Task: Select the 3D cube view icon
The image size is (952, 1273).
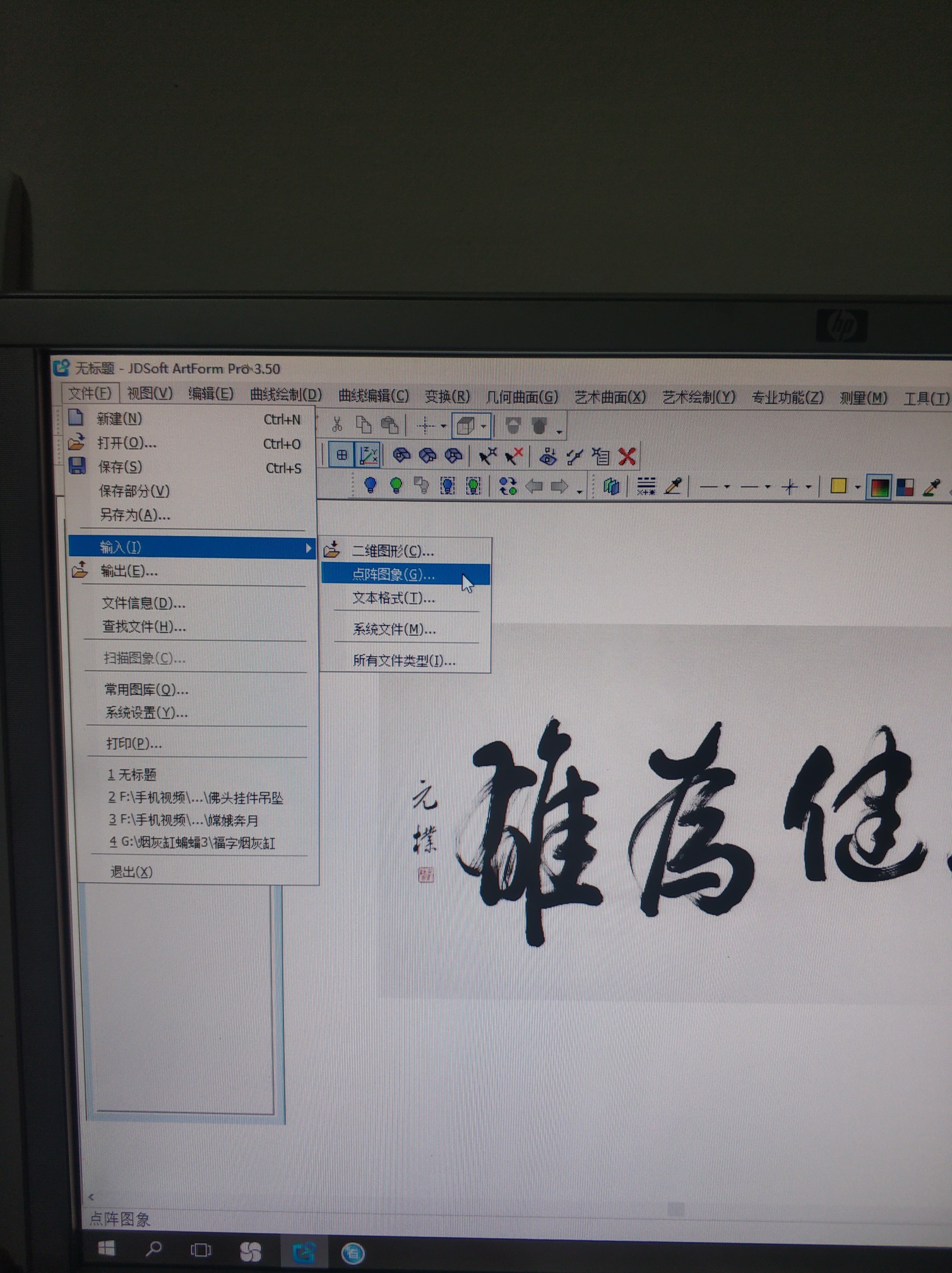Action: pos(466,426)
